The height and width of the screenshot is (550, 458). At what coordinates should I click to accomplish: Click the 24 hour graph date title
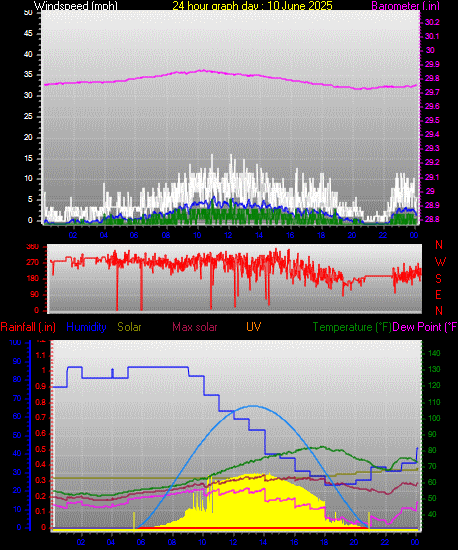(x=252, y=6)
